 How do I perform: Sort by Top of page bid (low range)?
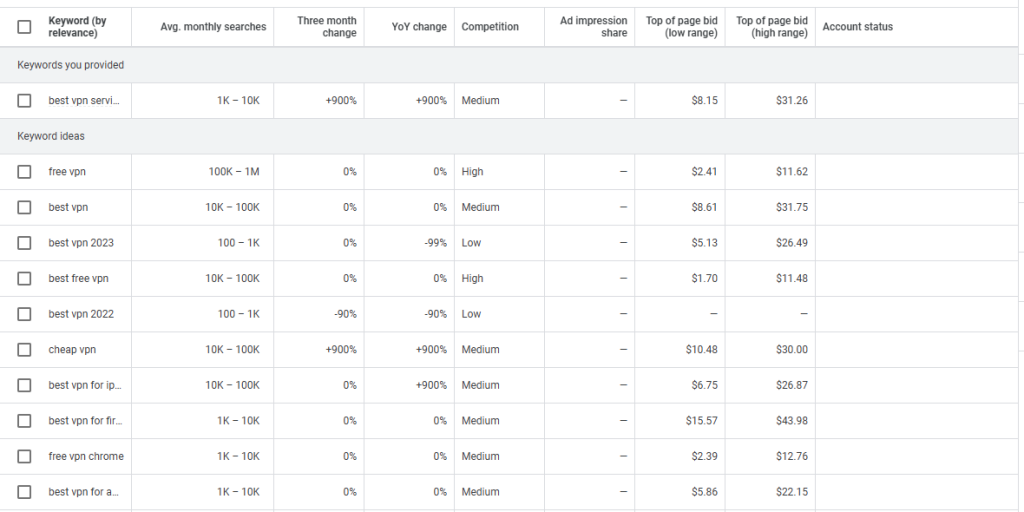[682, 27]
